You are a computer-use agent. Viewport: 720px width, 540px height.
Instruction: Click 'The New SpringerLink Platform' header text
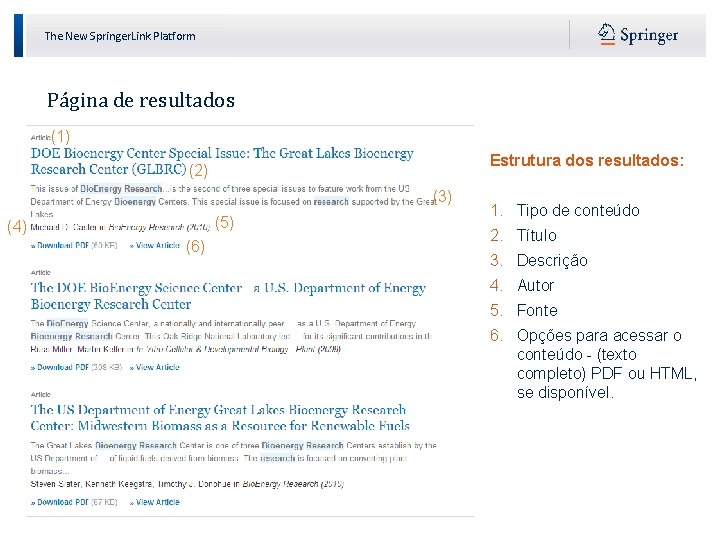(x=120, y=36)
